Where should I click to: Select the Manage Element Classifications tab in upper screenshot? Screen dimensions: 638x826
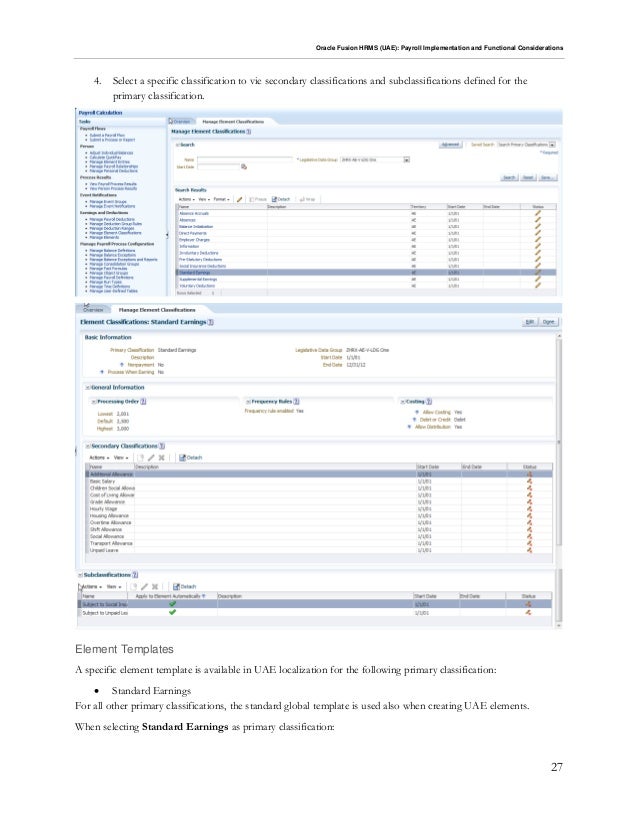point(232,121)
